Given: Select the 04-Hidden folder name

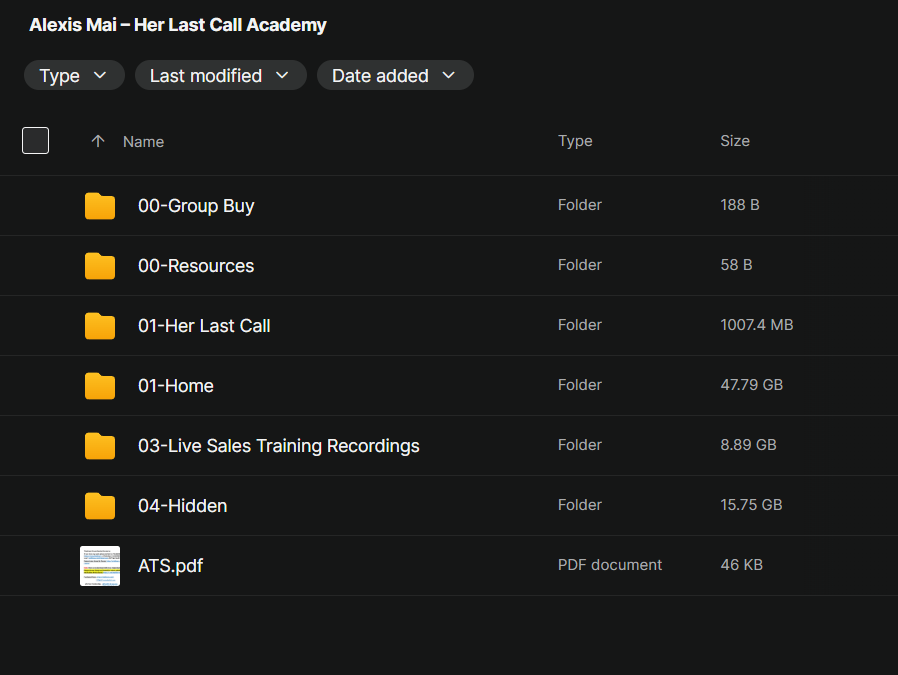Looking at the screenshot, I should 182,506.
